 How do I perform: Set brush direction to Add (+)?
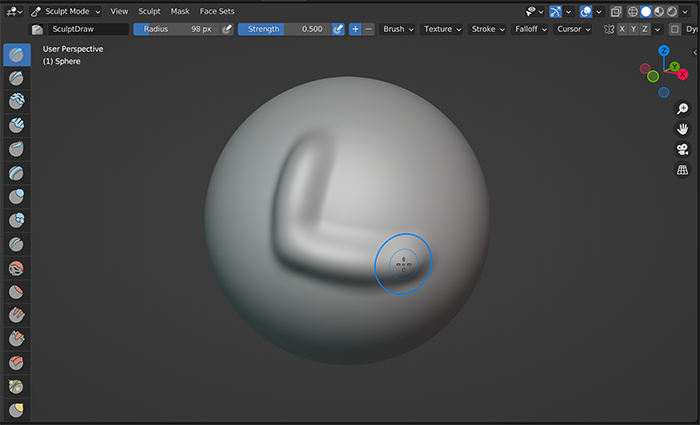(x=355, y=29)
